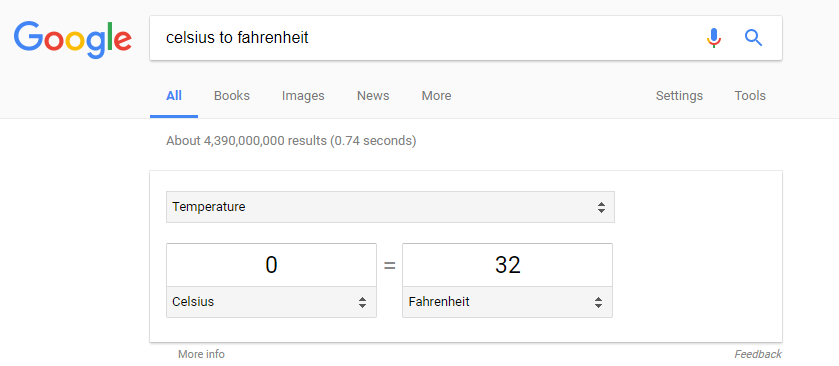Image resolution: width=839 pixels, height=366 pixels.
Task: Open the Temperature category dropdown
Action: (x=390, y=207)
